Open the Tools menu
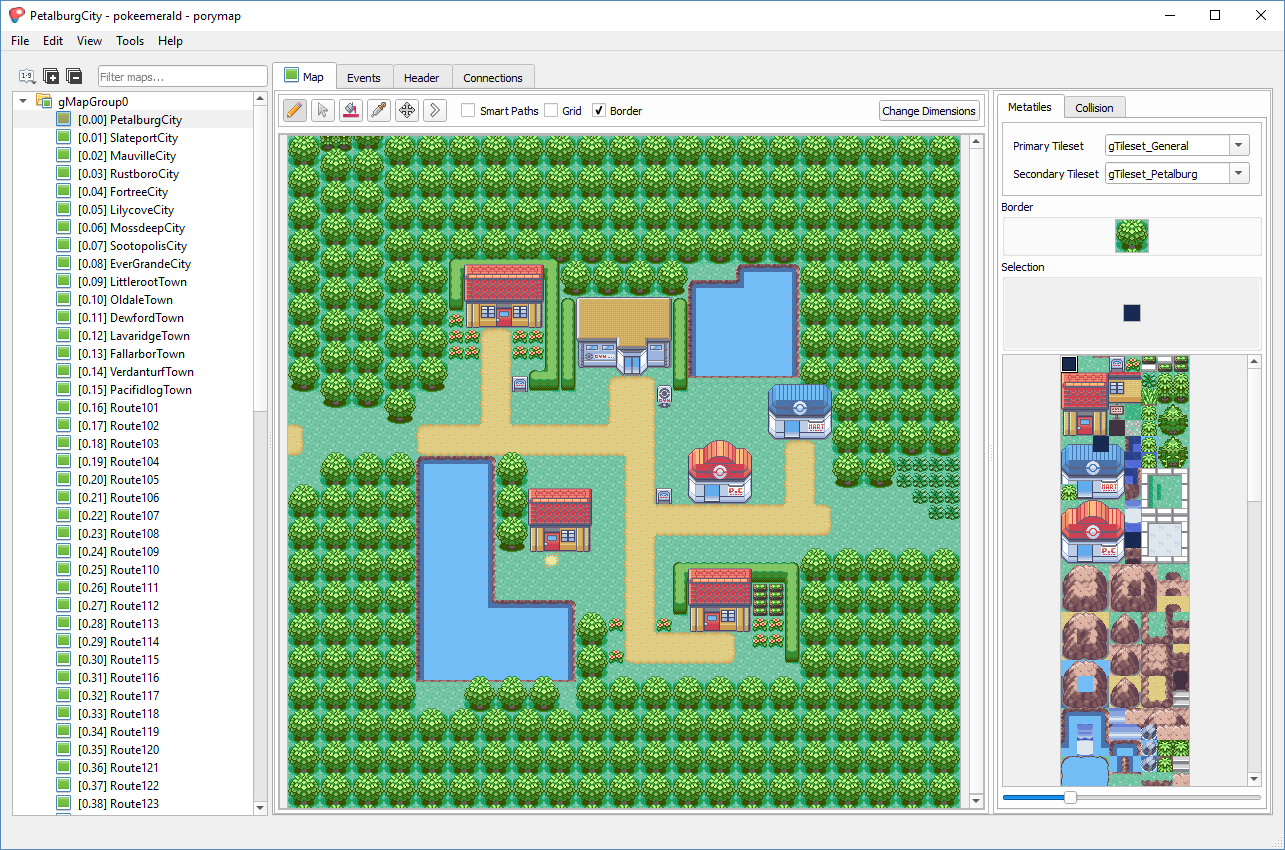Image resolution: width=1285 pixels, height=850 pixels. 130,41
